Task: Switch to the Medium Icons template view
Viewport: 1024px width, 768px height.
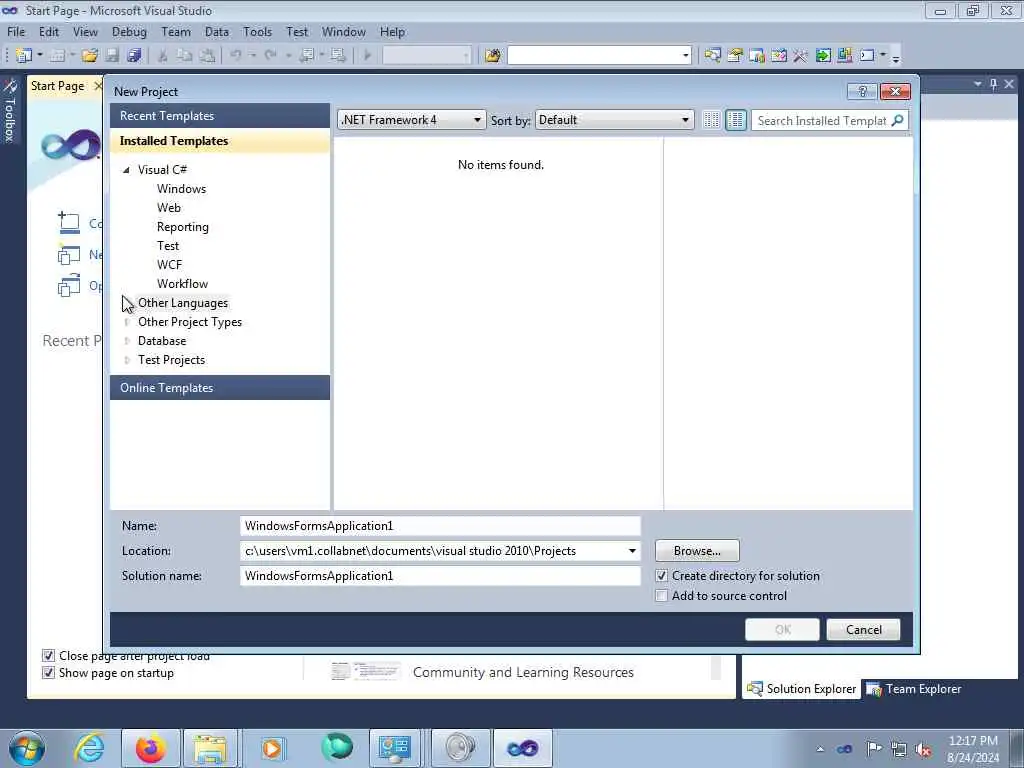Action: click(x=735, y=120)
